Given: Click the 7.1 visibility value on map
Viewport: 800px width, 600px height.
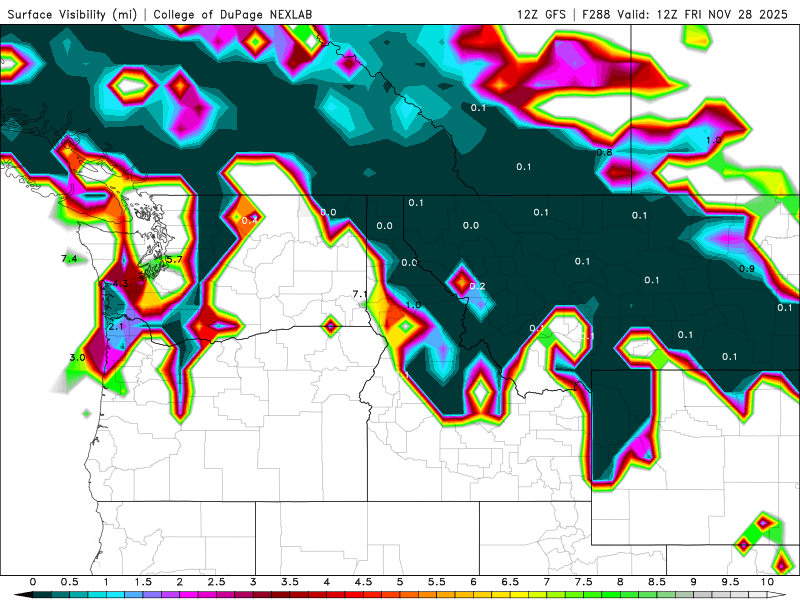Looking at the screenshot, I should 360,294.
